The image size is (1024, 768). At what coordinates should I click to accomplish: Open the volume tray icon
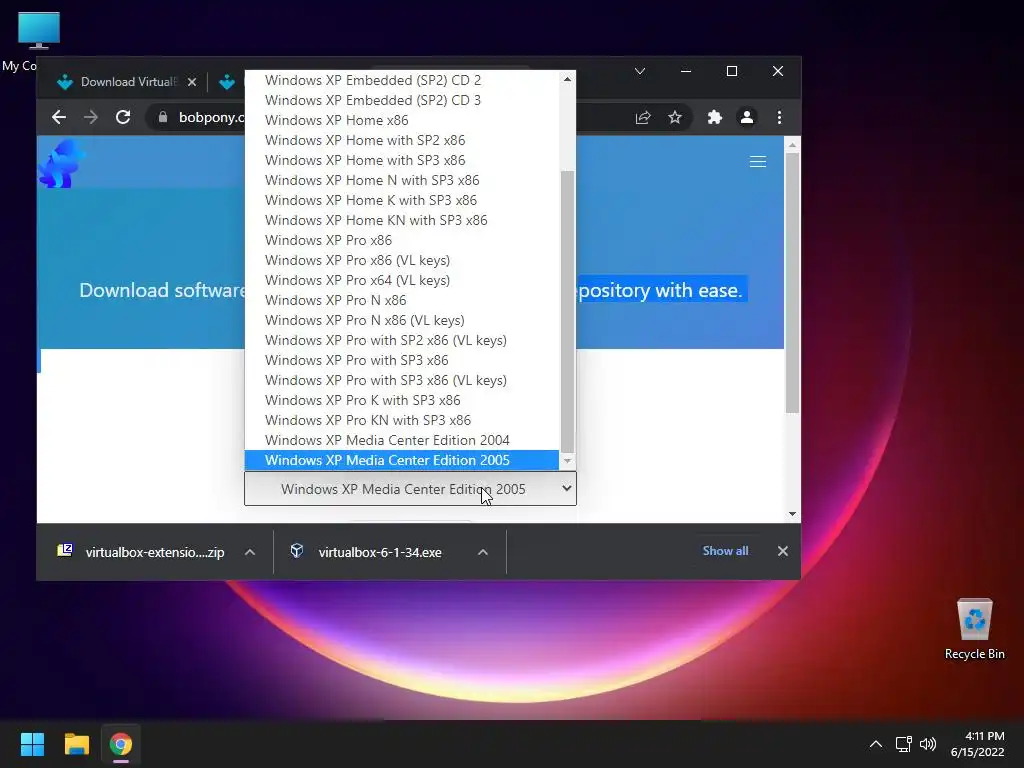click(x=927, y=744)
